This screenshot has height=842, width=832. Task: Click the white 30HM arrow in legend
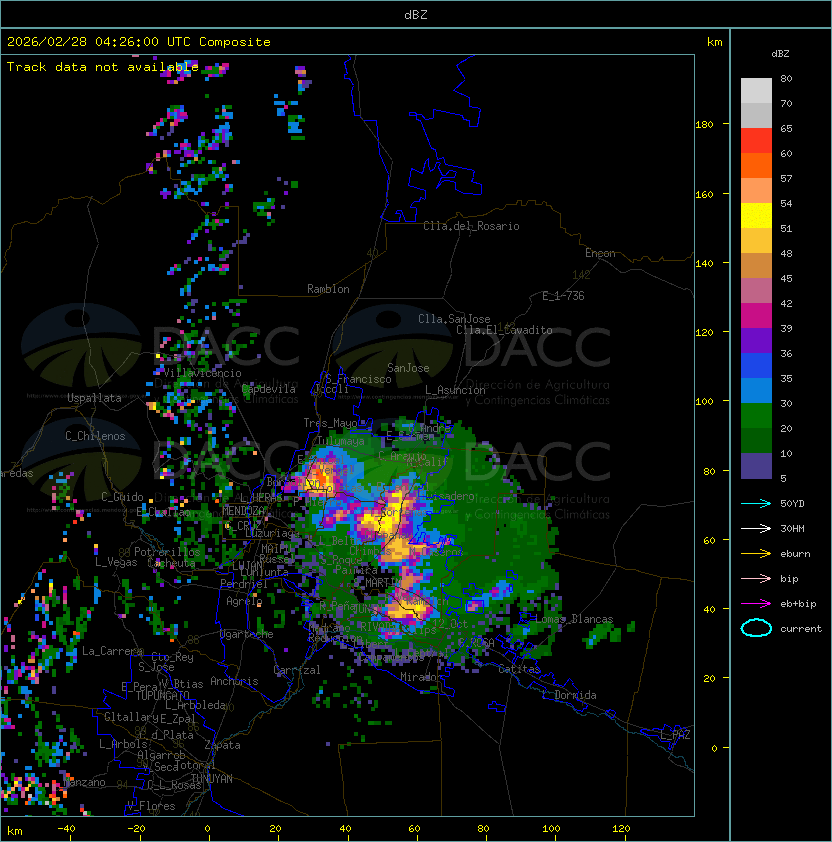(756, 528)
